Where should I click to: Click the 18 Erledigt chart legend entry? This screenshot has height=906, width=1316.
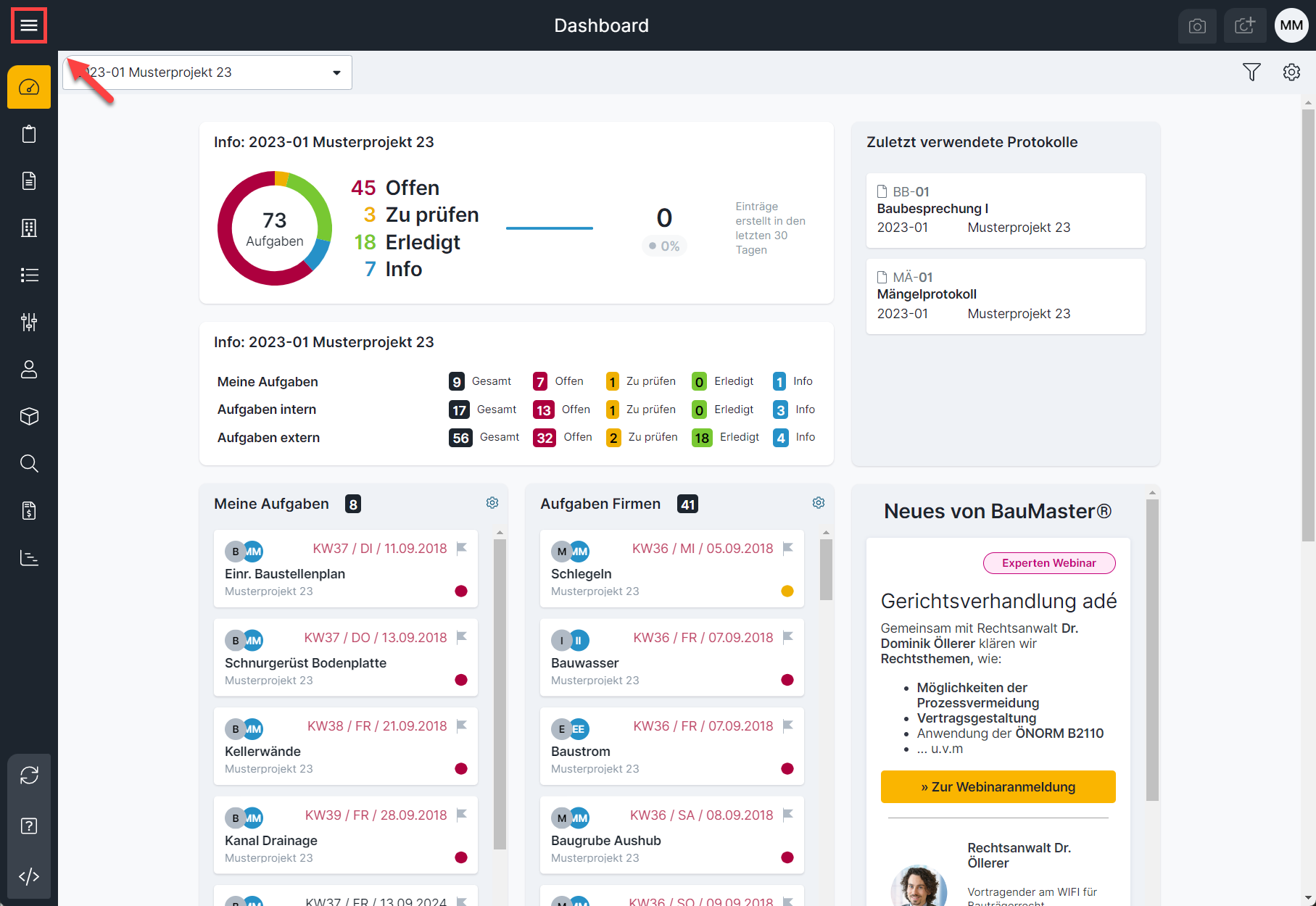pos(407,242)
